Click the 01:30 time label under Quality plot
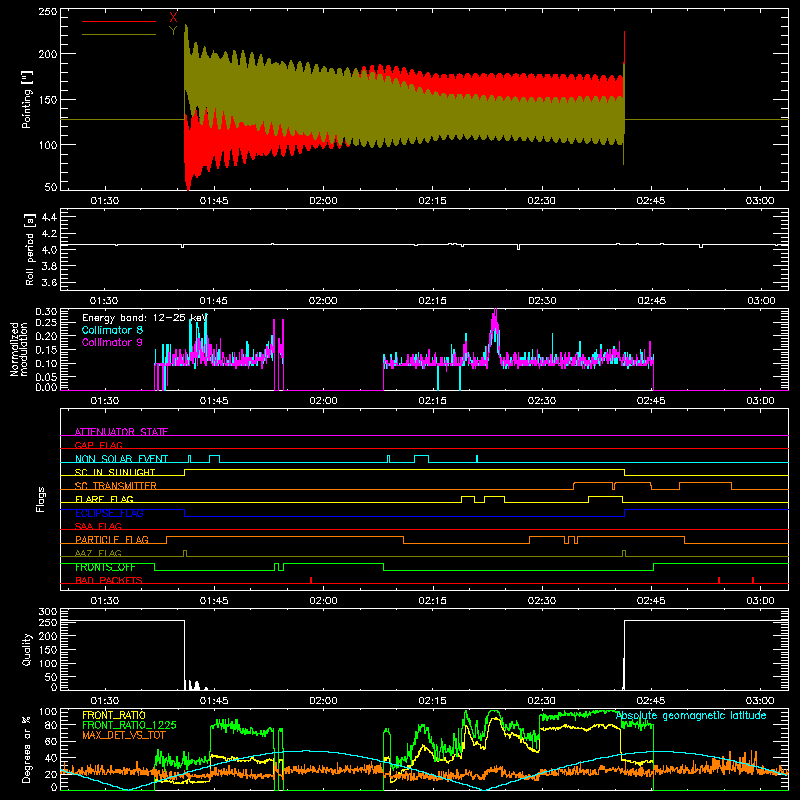The image size is (800, 800). coord(105,701)
